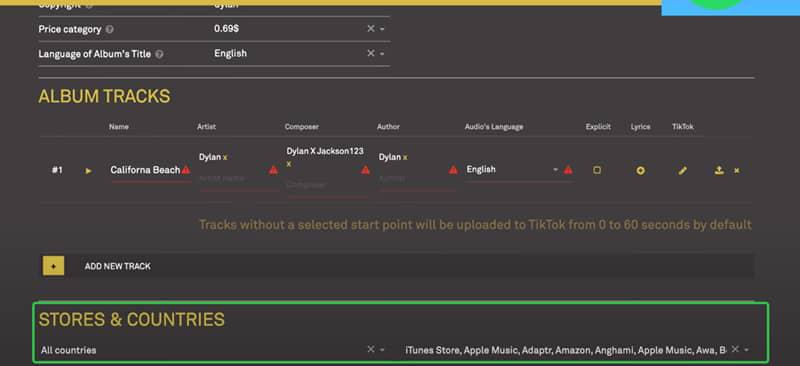
Task: Click the warning icon beside track name
Action: 186,169
